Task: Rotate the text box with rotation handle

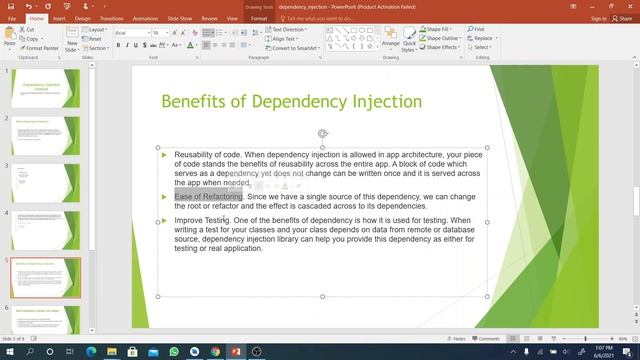Action: tap(322, 133)
